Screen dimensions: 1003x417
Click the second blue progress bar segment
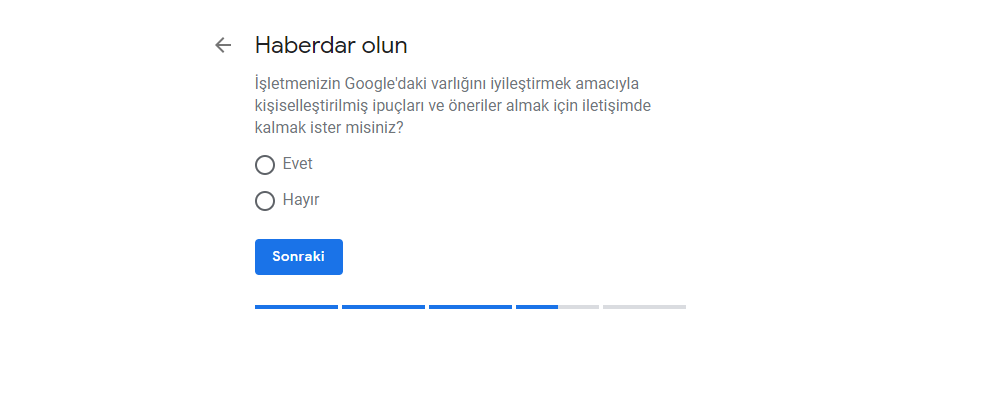click(383, 307)
